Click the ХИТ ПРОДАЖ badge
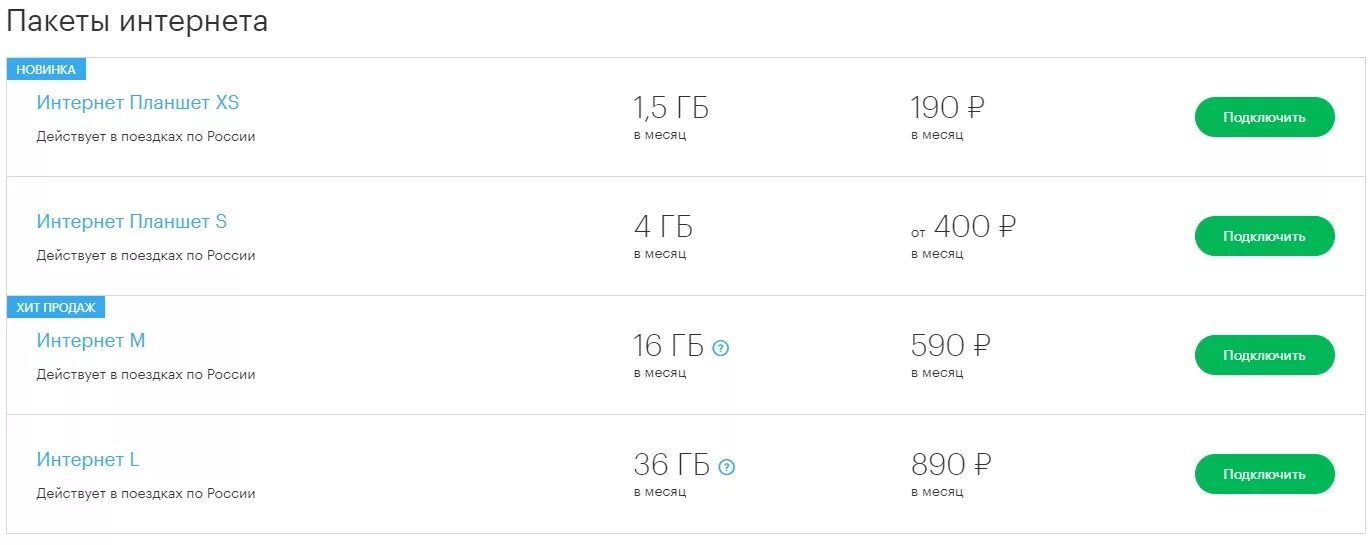Screen dimensions: 1372x545 coord(56,307)
